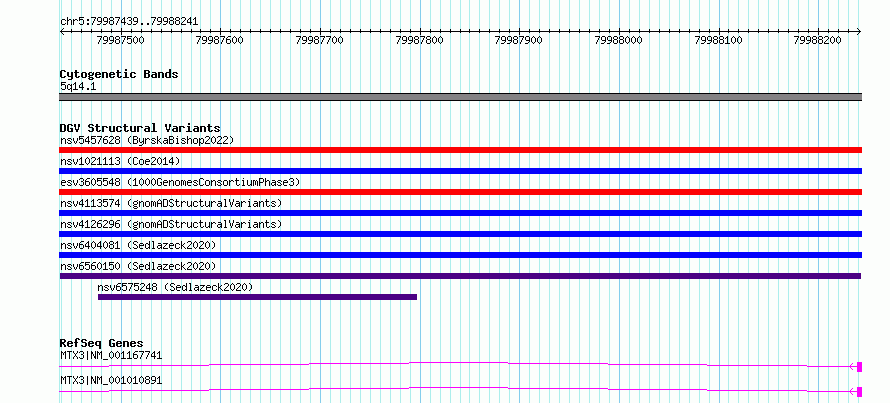Select the blue bar for nsv4113574
This screenshot has width=890, height=403.
coord(460,213)
